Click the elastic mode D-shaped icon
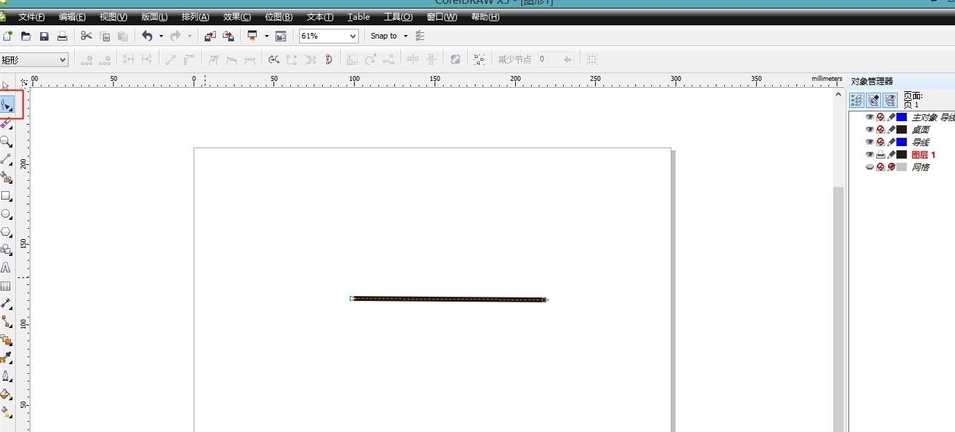Viewport: 955px width, 432px height. click(x=329, y=59)
